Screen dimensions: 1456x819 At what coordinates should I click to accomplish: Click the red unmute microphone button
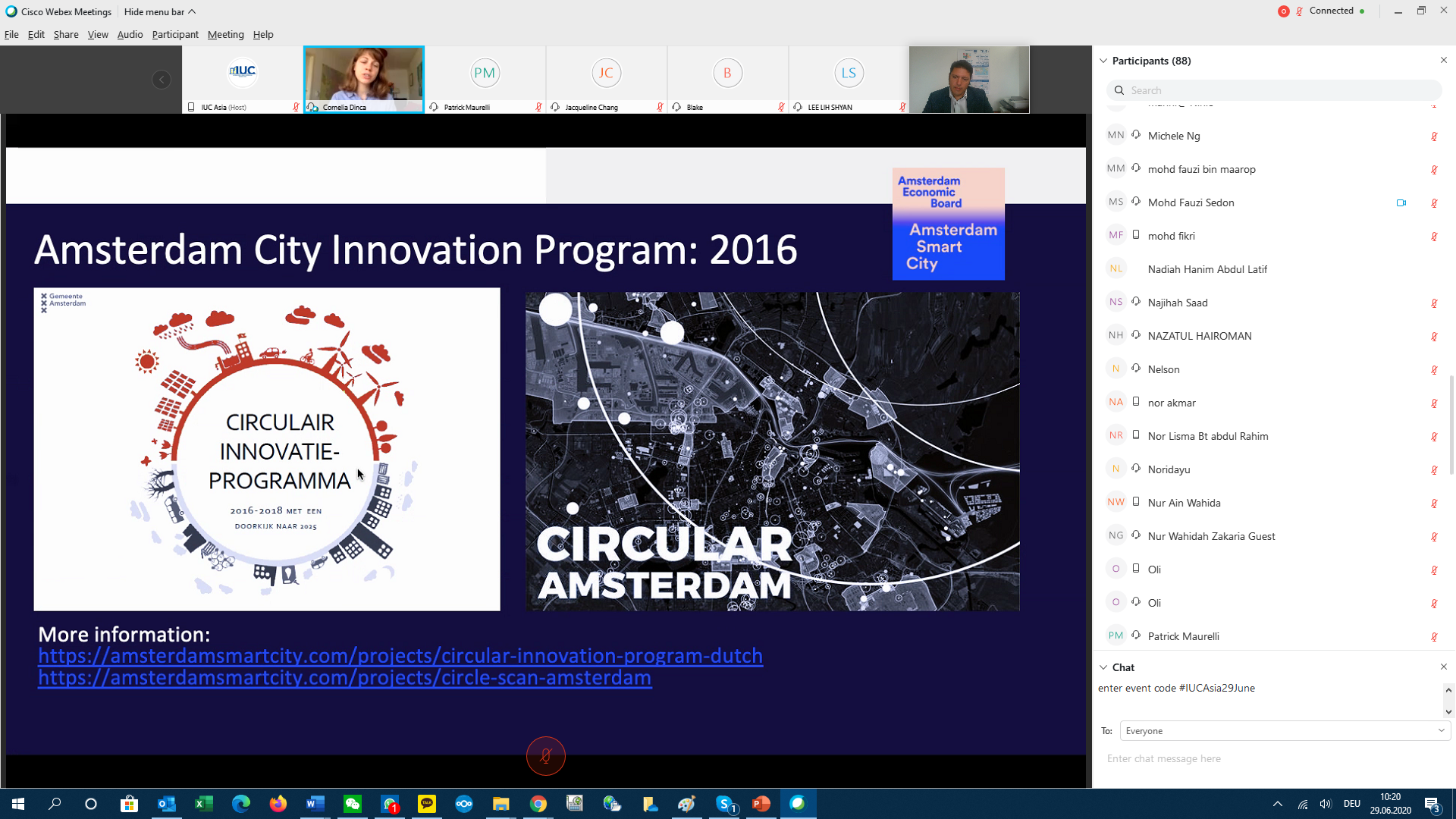(x=545, y=756)
